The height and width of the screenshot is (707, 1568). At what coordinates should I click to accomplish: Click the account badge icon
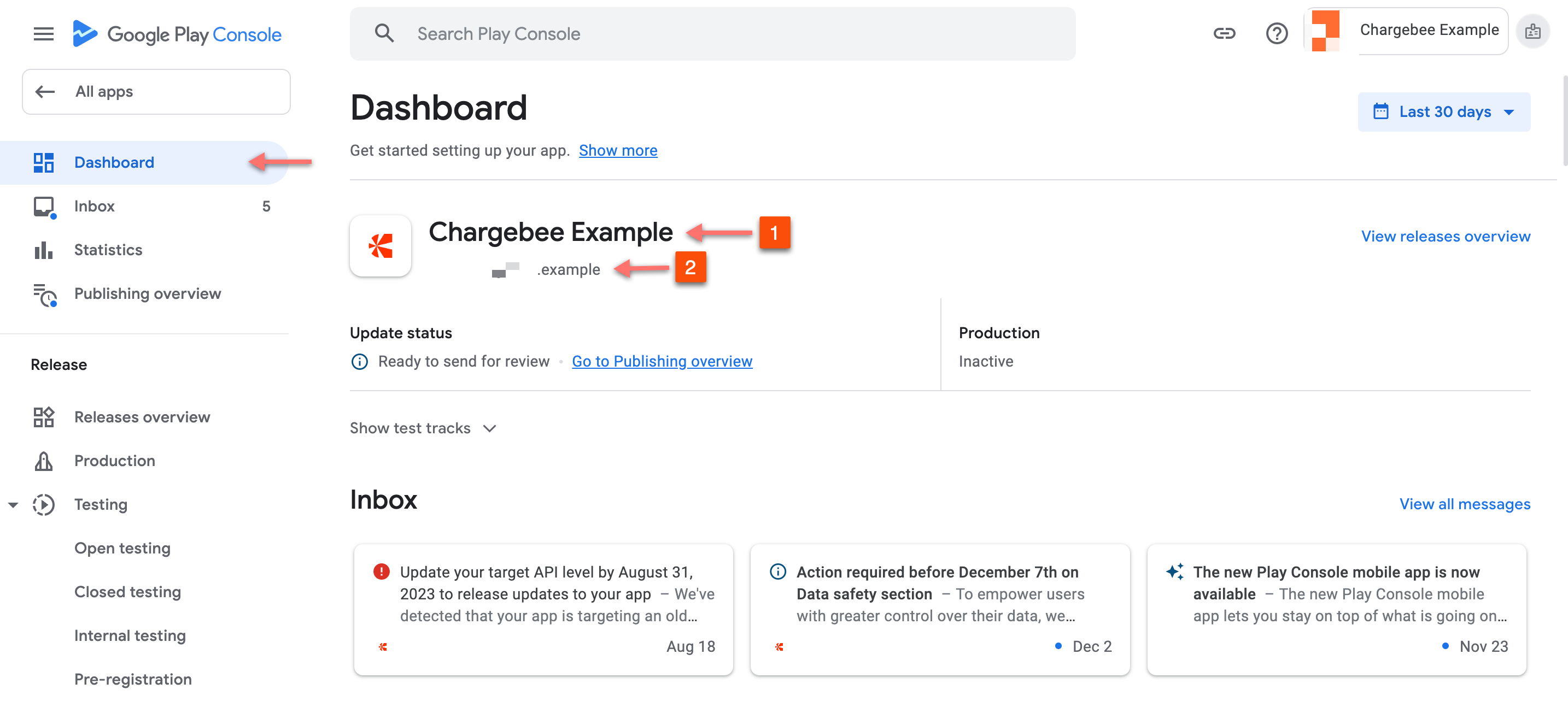point(1532,32)
